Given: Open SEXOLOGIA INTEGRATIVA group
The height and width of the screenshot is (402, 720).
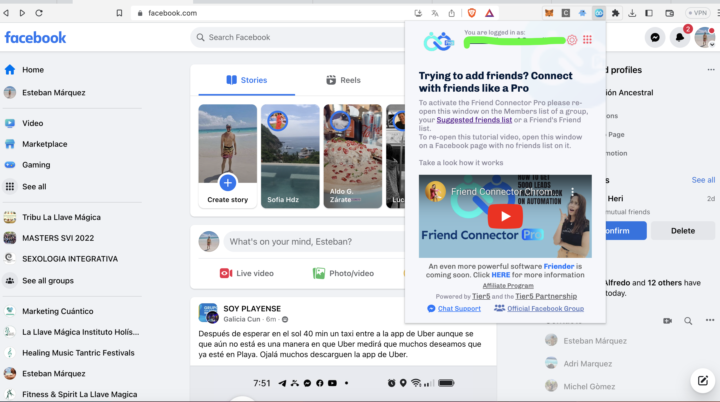Looking at the screenshot, I should [72, 259].
